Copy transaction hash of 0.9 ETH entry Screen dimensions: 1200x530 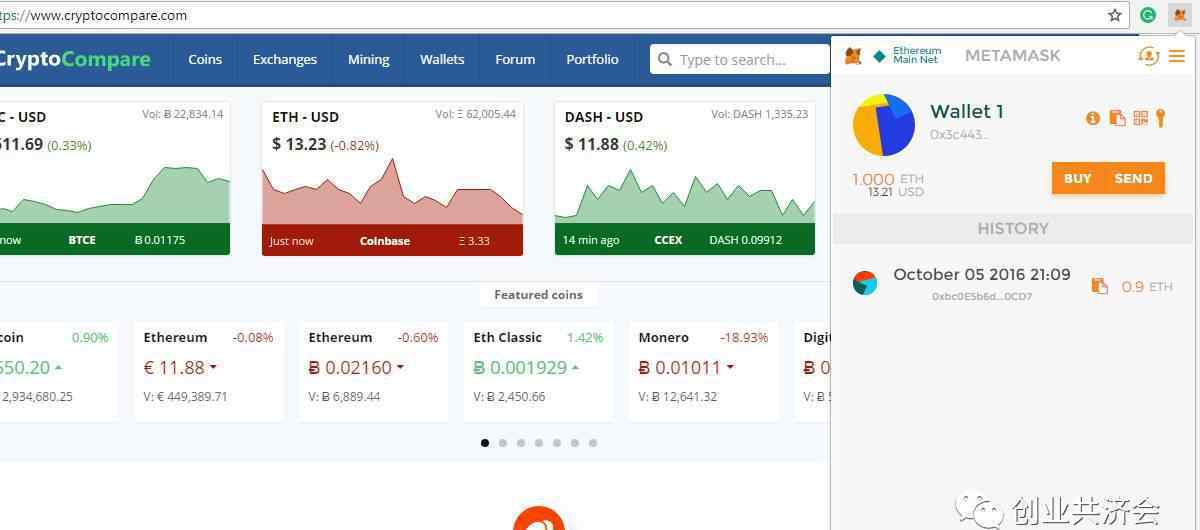[1100, 286]
